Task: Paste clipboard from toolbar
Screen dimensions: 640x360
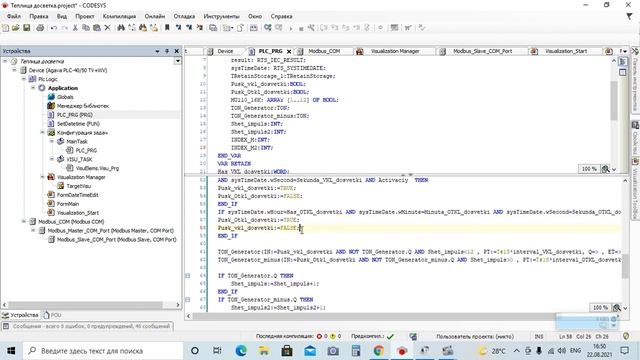Action: 97,28
